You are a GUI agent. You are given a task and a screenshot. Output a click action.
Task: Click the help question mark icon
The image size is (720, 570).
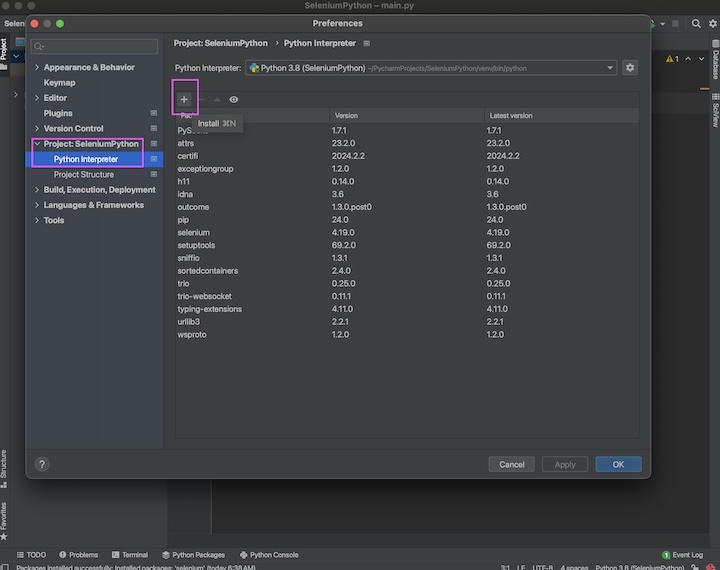(x=42, y=464)
